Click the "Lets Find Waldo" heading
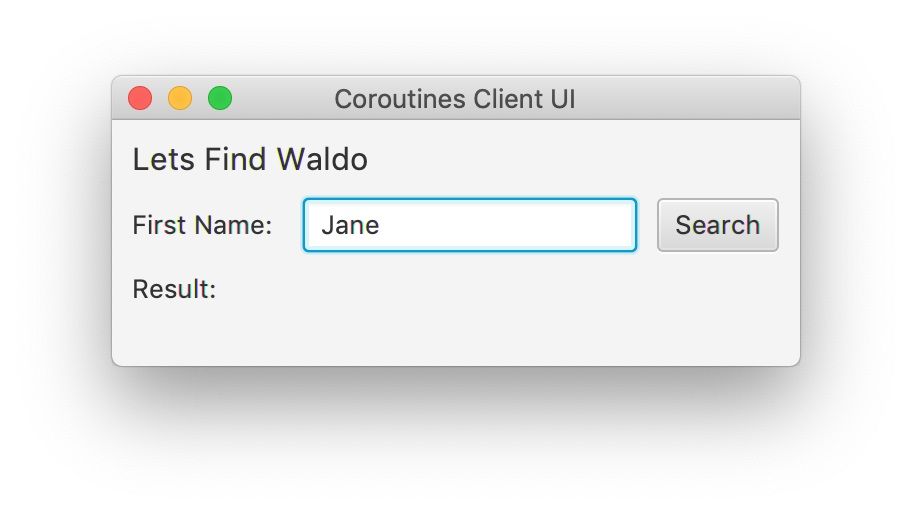 coord(250,160)
